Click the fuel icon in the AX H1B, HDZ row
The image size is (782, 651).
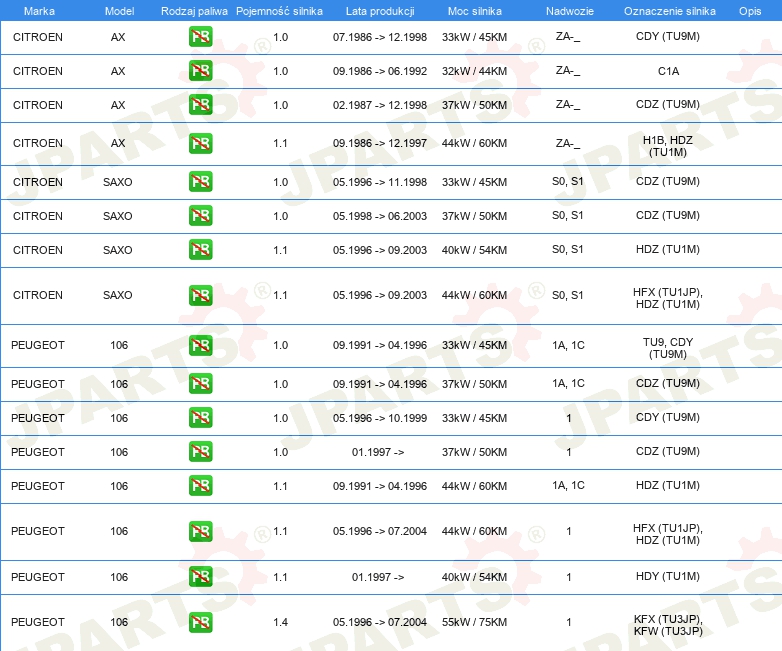click(200, 143)
